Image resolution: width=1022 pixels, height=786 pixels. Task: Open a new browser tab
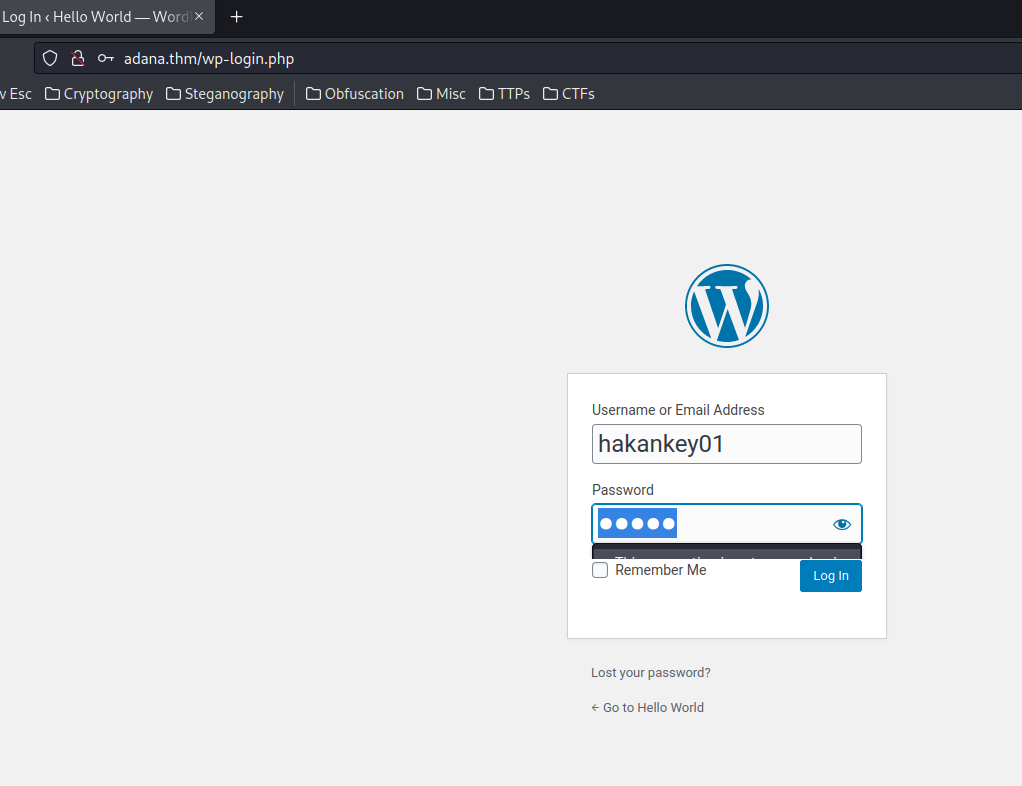[x=237, y=17]
